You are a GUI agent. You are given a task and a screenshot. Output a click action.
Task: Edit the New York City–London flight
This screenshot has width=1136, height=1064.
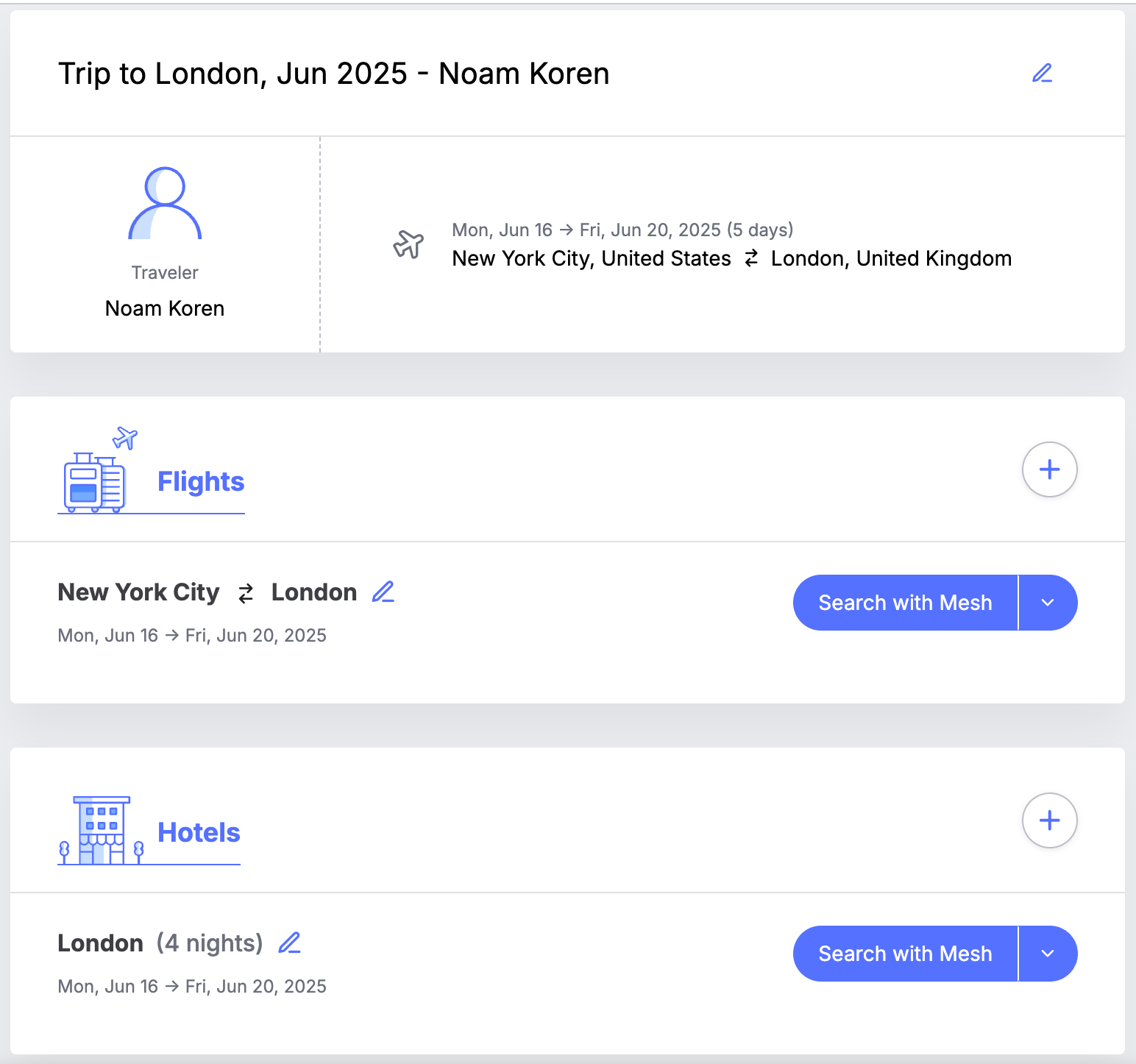click(x=383, y=592)
